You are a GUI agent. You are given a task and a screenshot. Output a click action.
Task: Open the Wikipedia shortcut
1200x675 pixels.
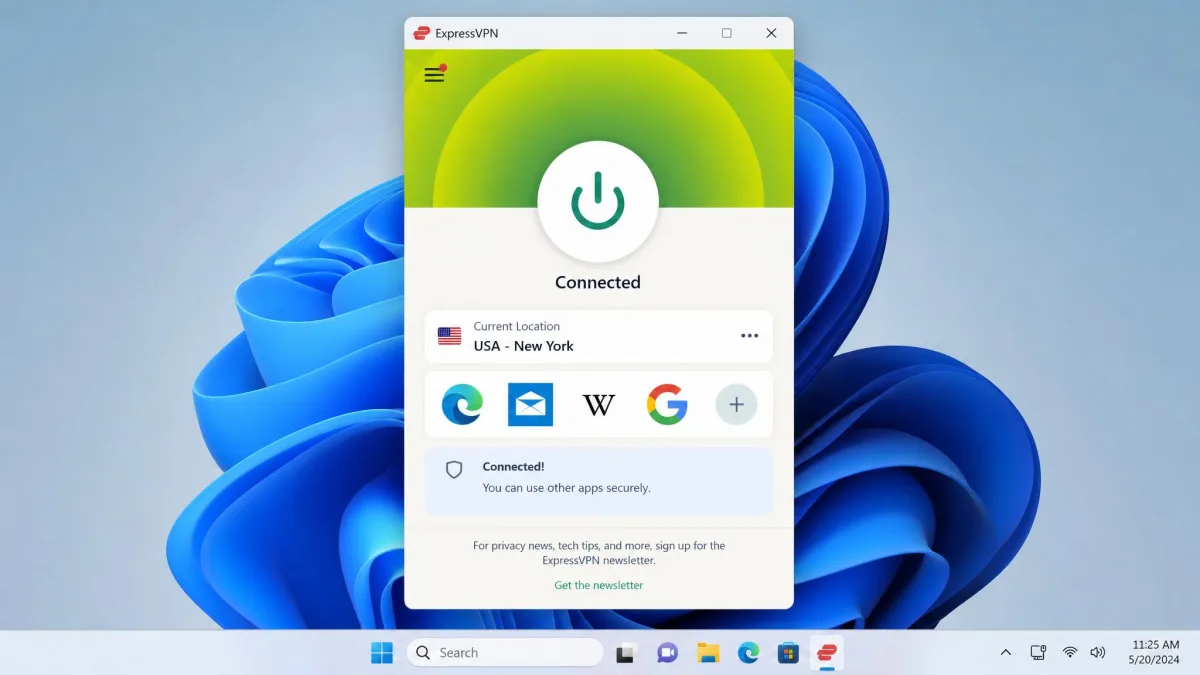coord(599,405)
